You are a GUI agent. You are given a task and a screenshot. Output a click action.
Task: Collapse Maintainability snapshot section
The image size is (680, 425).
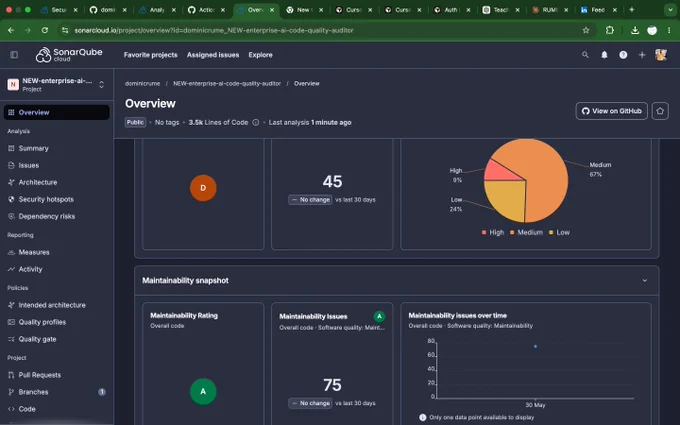(645, 281)
